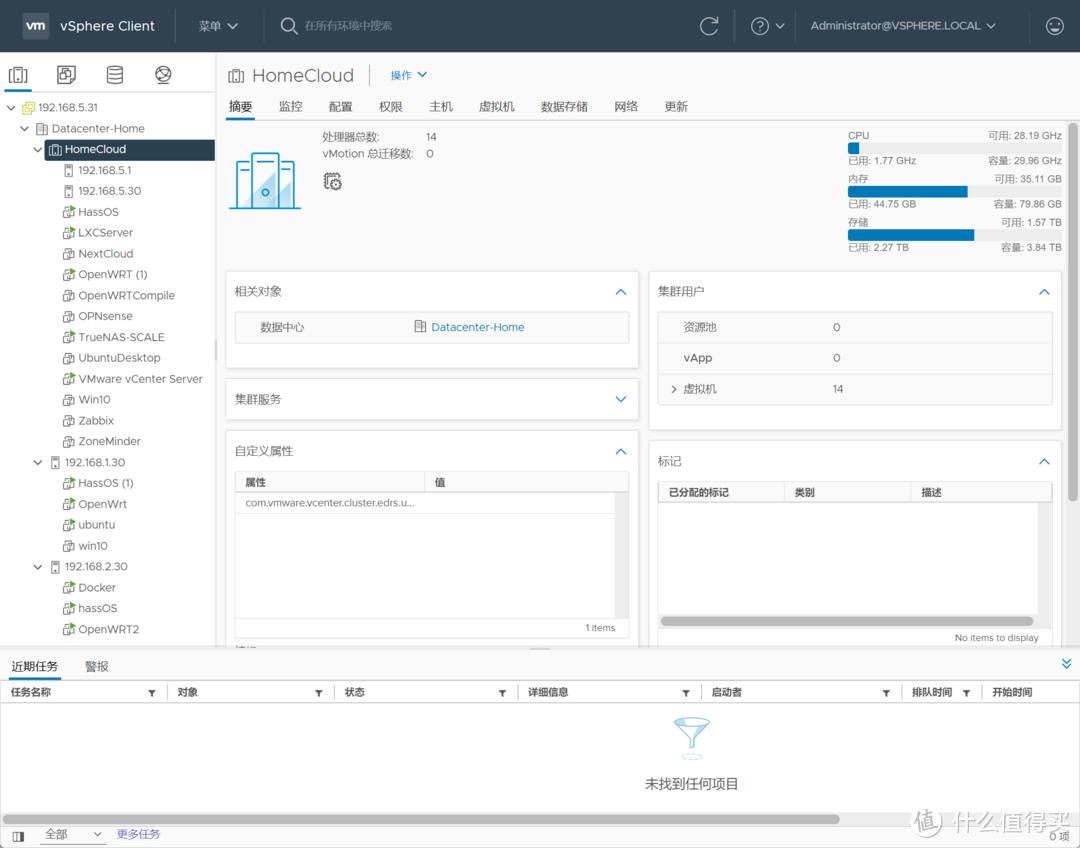Screen dimensions: 1080x848
Task: Click the smiley feedback icon
Action: (x=1054, y=26)
